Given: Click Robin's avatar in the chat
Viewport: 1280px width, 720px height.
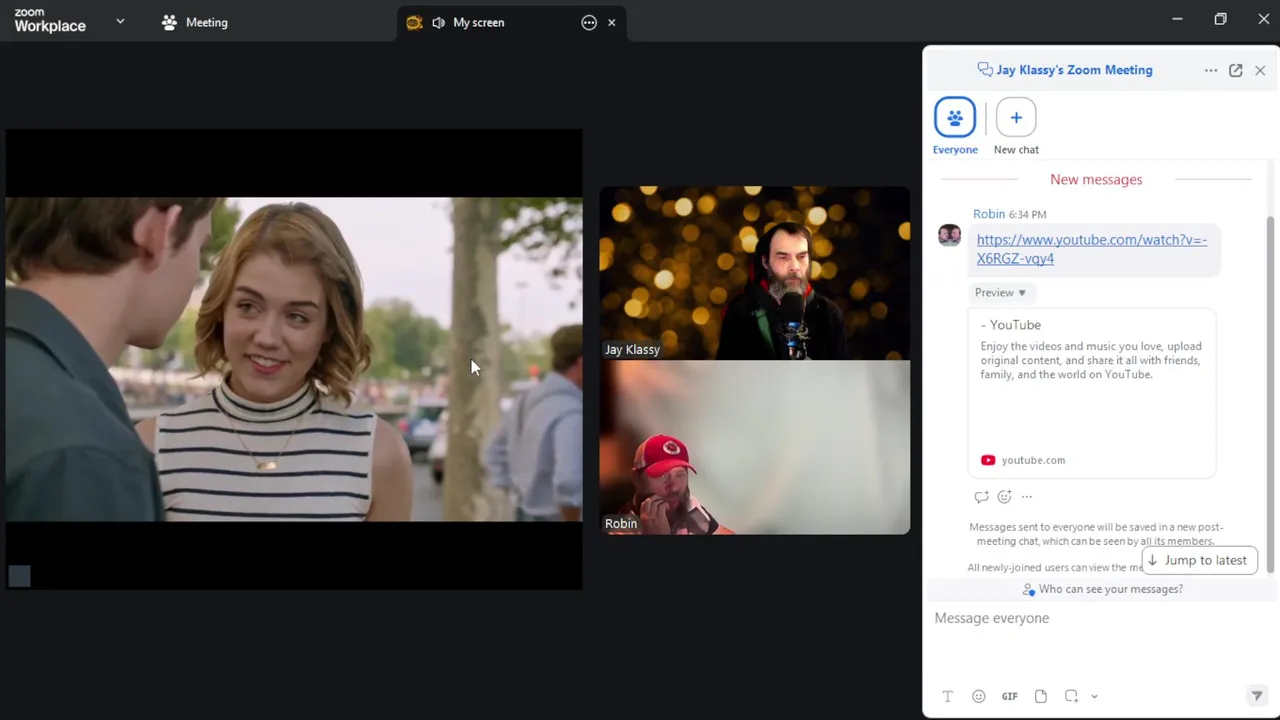Looking at the screenshot, I should [x=949, y=235].
